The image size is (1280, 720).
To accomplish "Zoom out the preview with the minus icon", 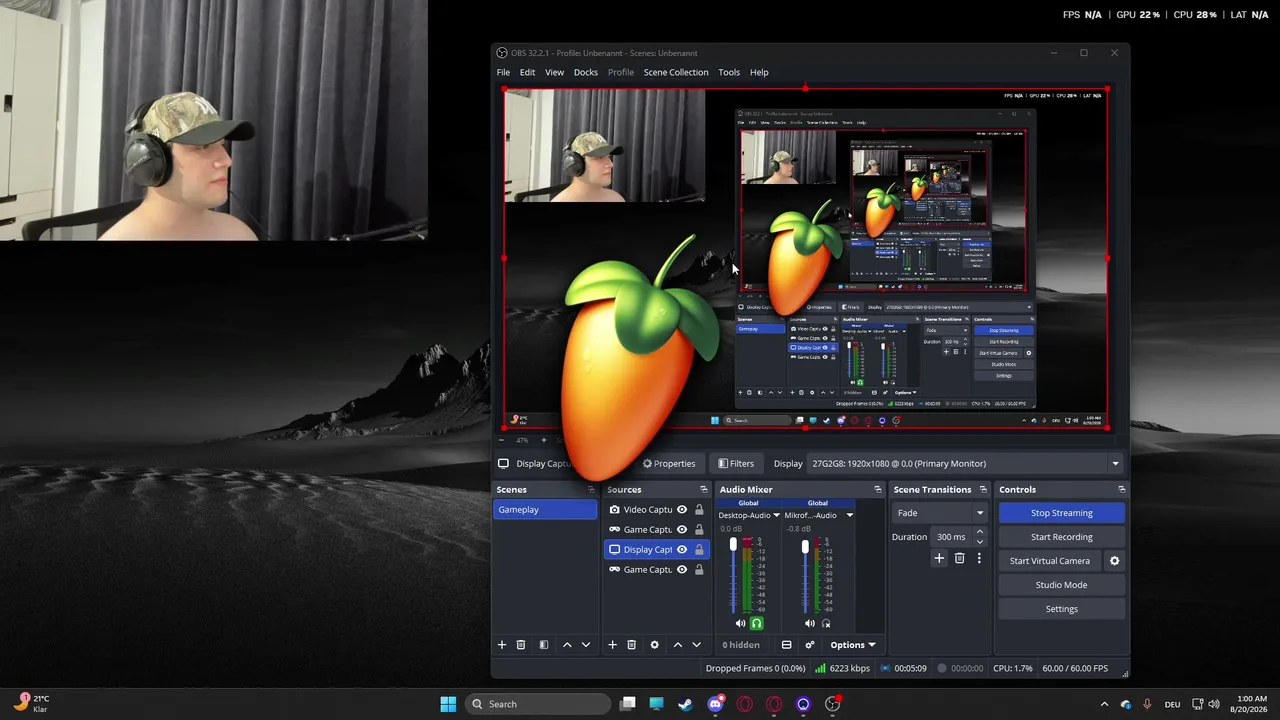I will (502, 440).
